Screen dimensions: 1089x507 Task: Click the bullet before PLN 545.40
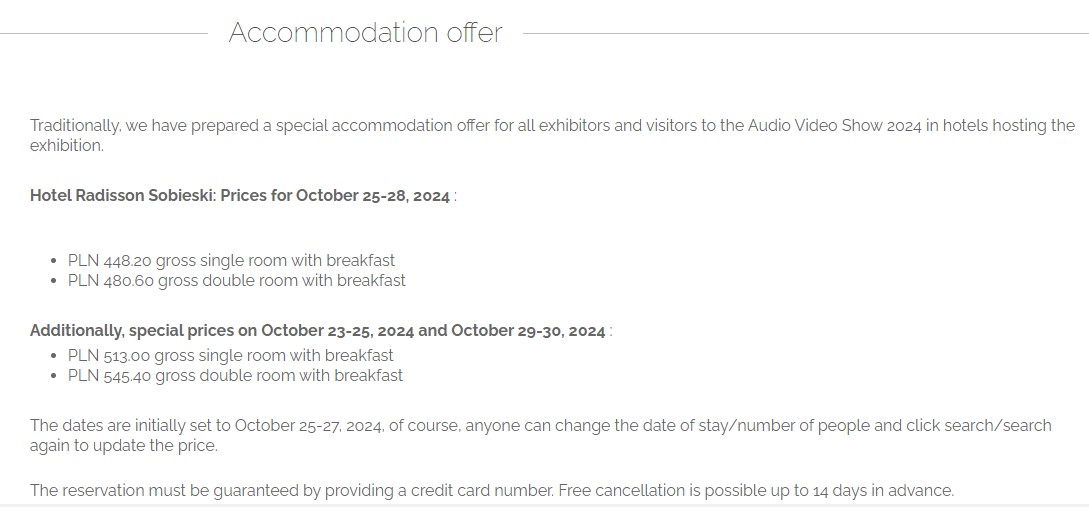pyautogui.click(x=53, y=377)
